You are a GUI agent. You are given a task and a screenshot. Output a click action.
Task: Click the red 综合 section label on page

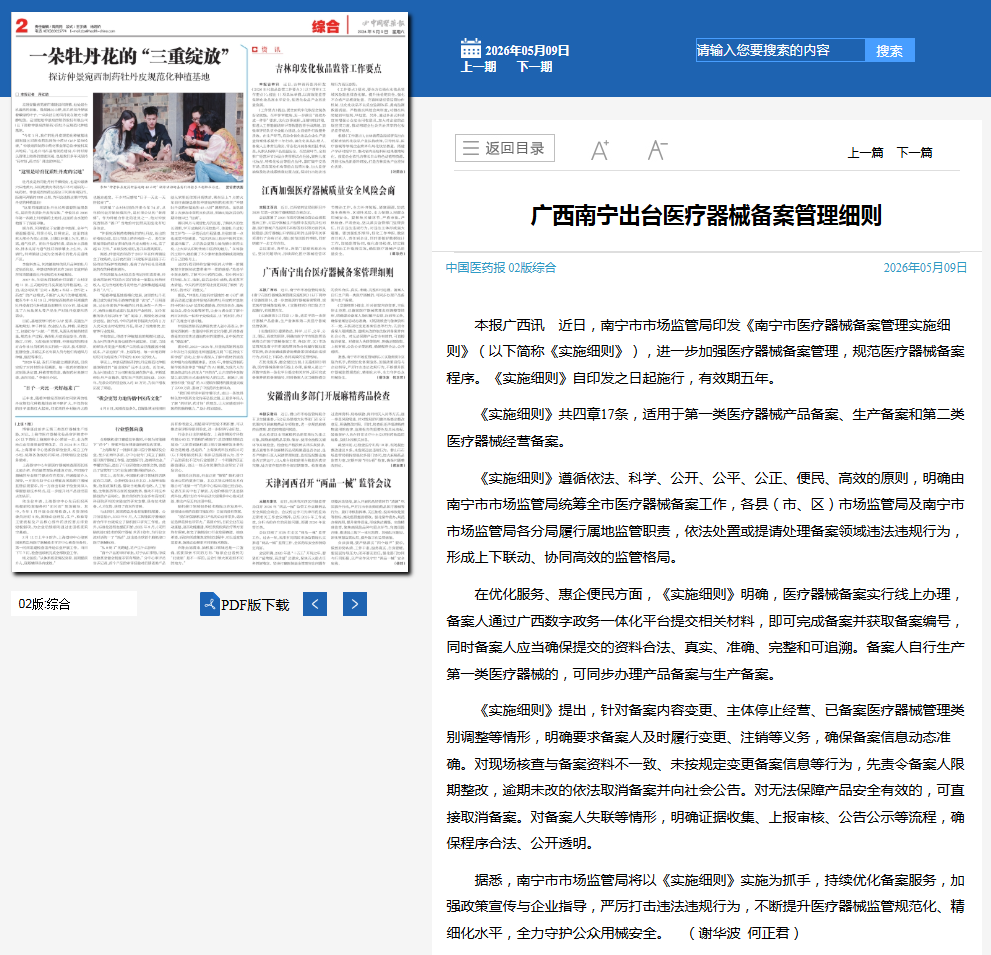(x=325, y=26)
